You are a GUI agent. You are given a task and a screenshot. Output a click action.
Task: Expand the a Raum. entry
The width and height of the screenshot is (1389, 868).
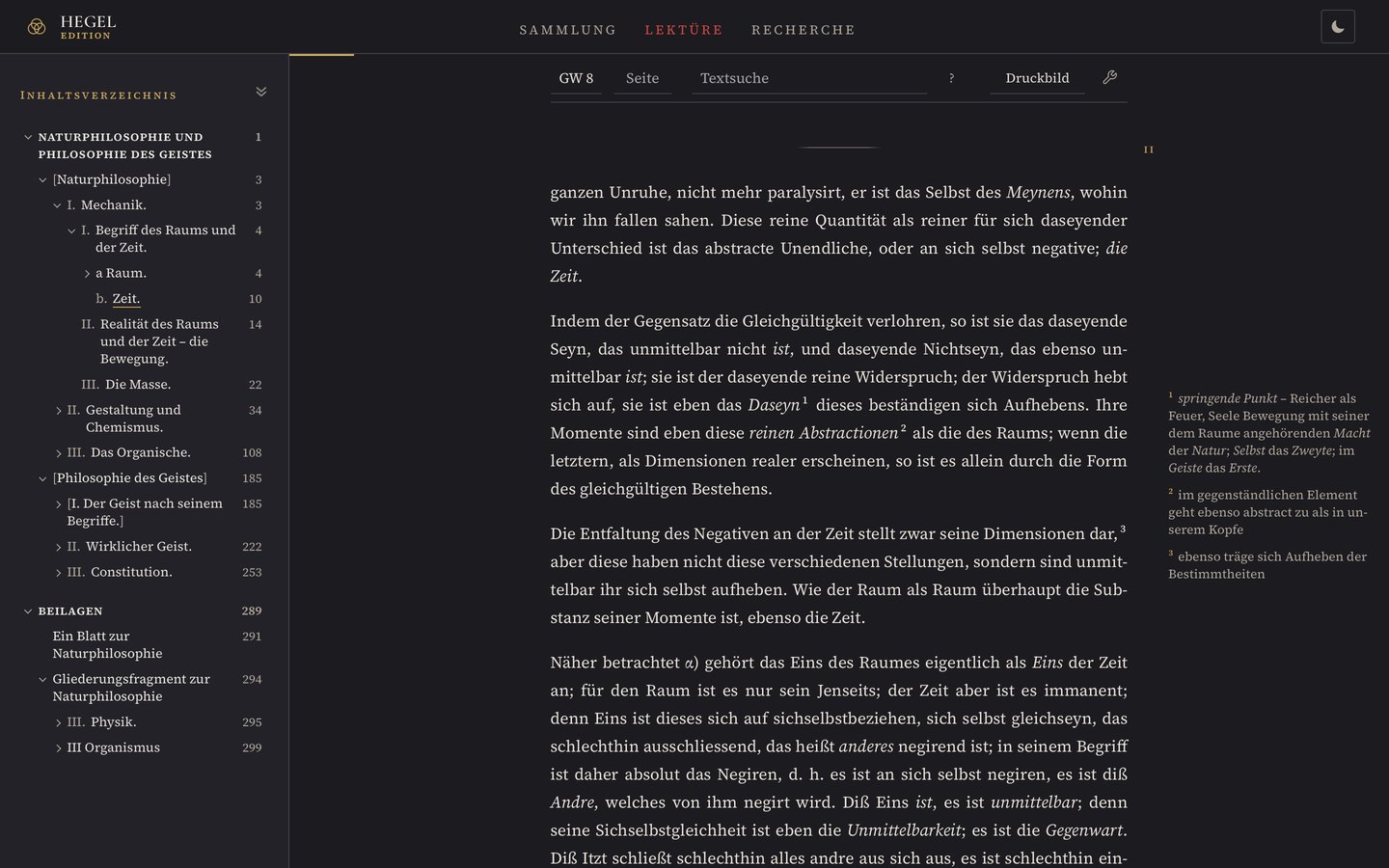pyautogui.click(x=87, y=274)
